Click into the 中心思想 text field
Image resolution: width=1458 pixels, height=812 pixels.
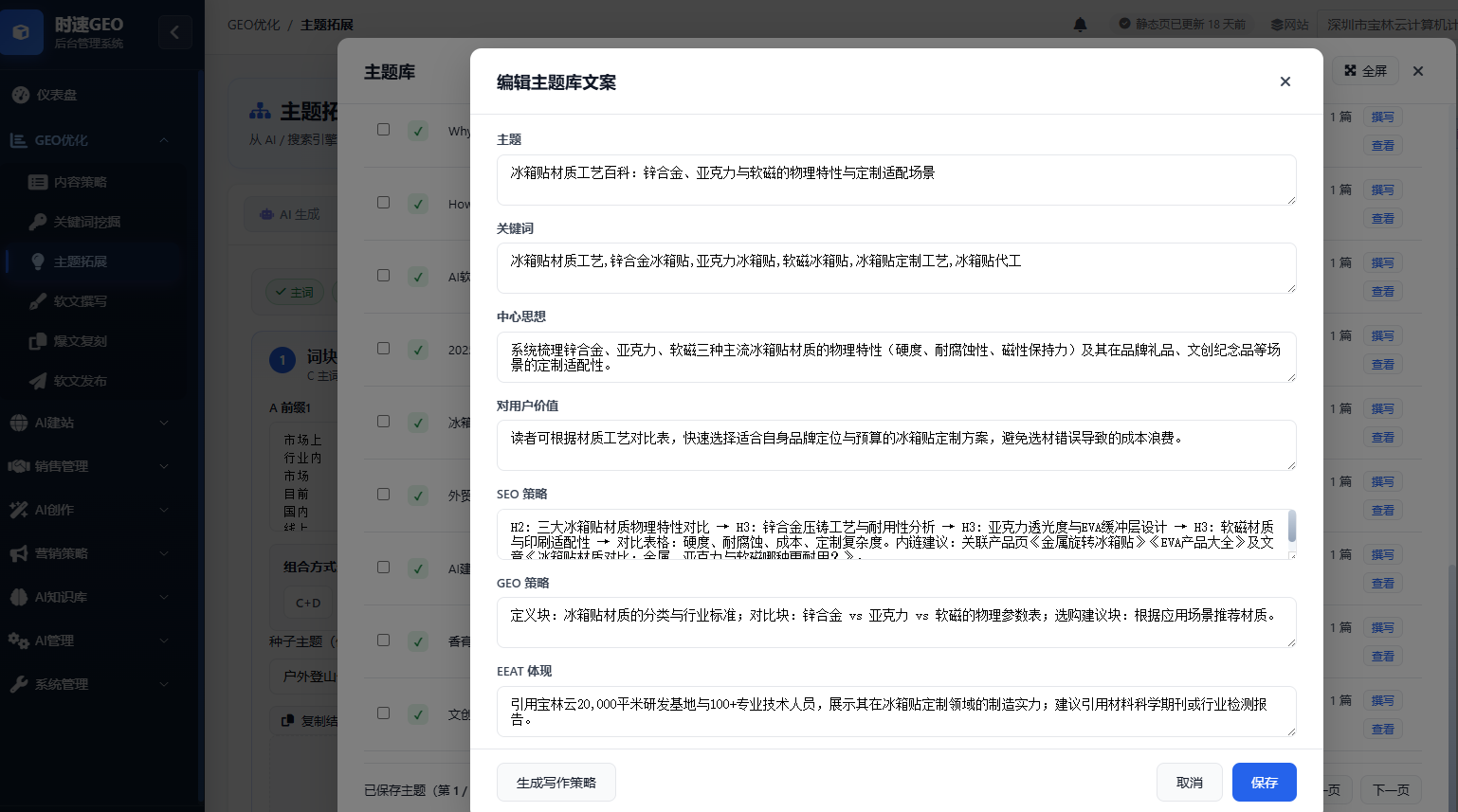(x=896, y=357)
